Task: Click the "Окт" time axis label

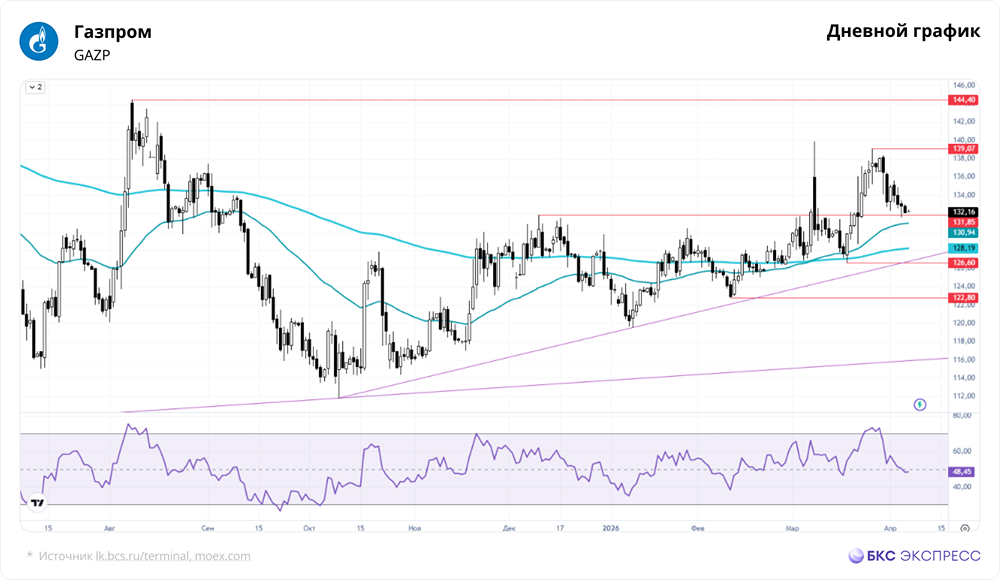Action: [309, 528]
